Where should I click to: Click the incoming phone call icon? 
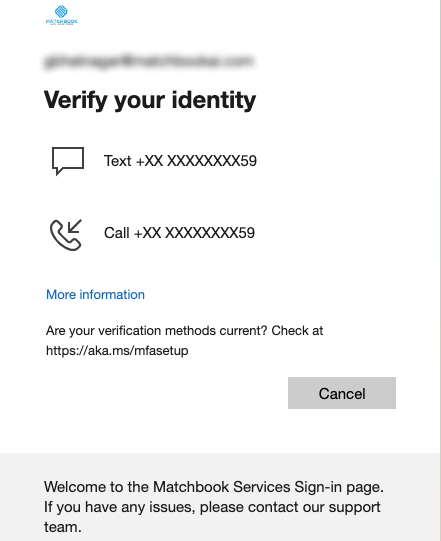(x=66, y=234)
